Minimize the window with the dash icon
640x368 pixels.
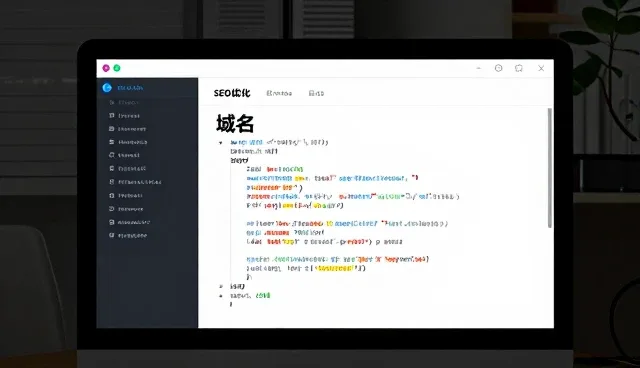point(478,68)
